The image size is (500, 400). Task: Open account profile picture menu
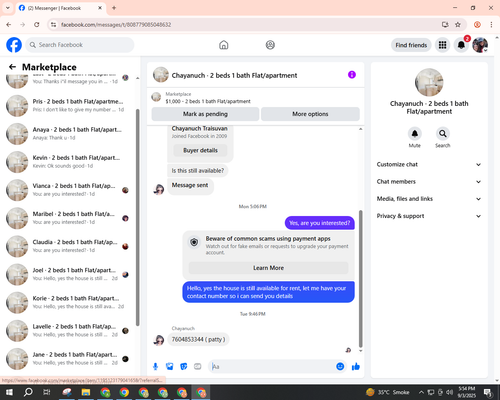pyautogui.click(x=480, y=45)
